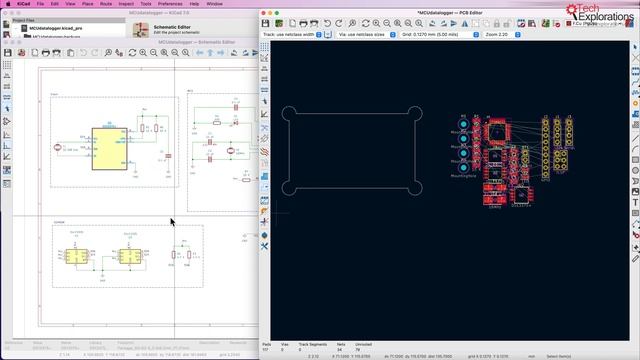Run Design Rules Checker in PCB Editor
The height and width of the screenshot is (360, 640).
coord(557,24)
